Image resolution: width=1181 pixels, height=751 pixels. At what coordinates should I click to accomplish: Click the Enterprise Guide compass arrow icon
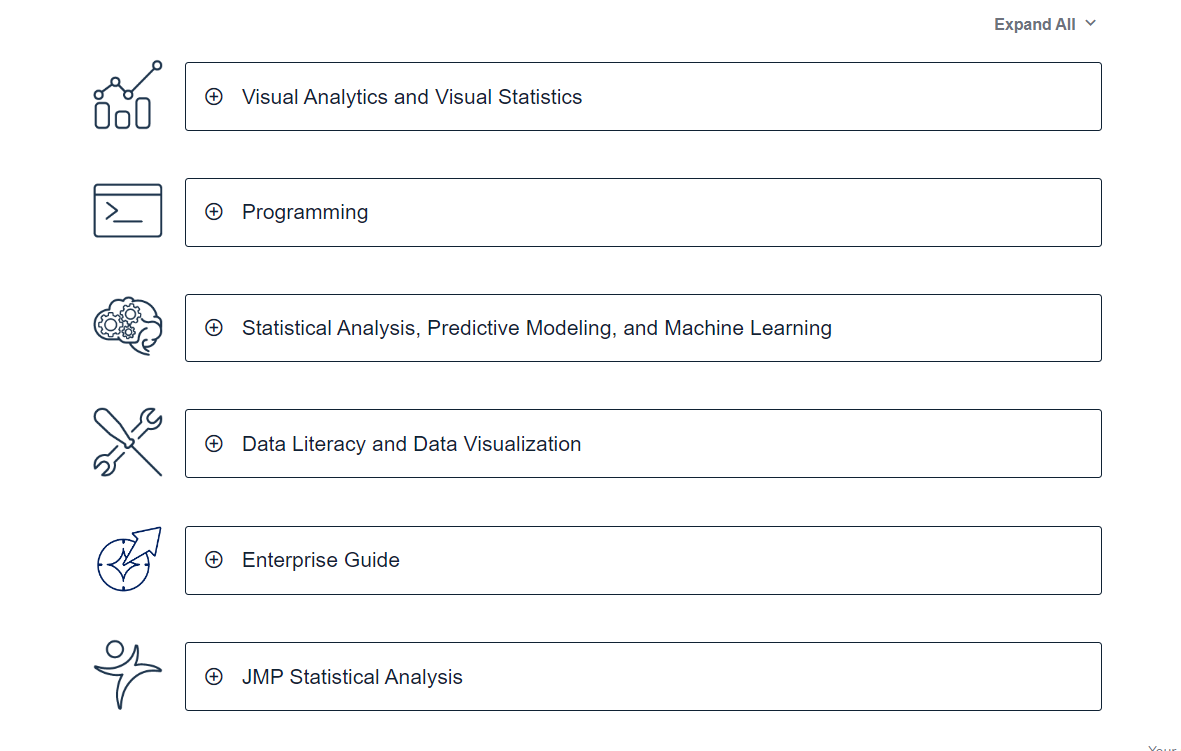(127, 559)
